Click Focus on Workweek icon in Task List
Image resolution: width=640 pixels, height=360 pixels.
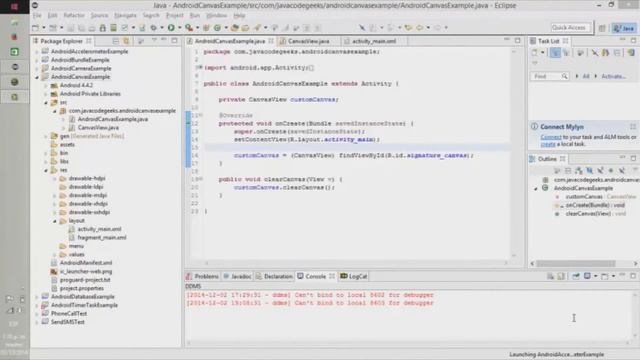click(x=580, y=53)
